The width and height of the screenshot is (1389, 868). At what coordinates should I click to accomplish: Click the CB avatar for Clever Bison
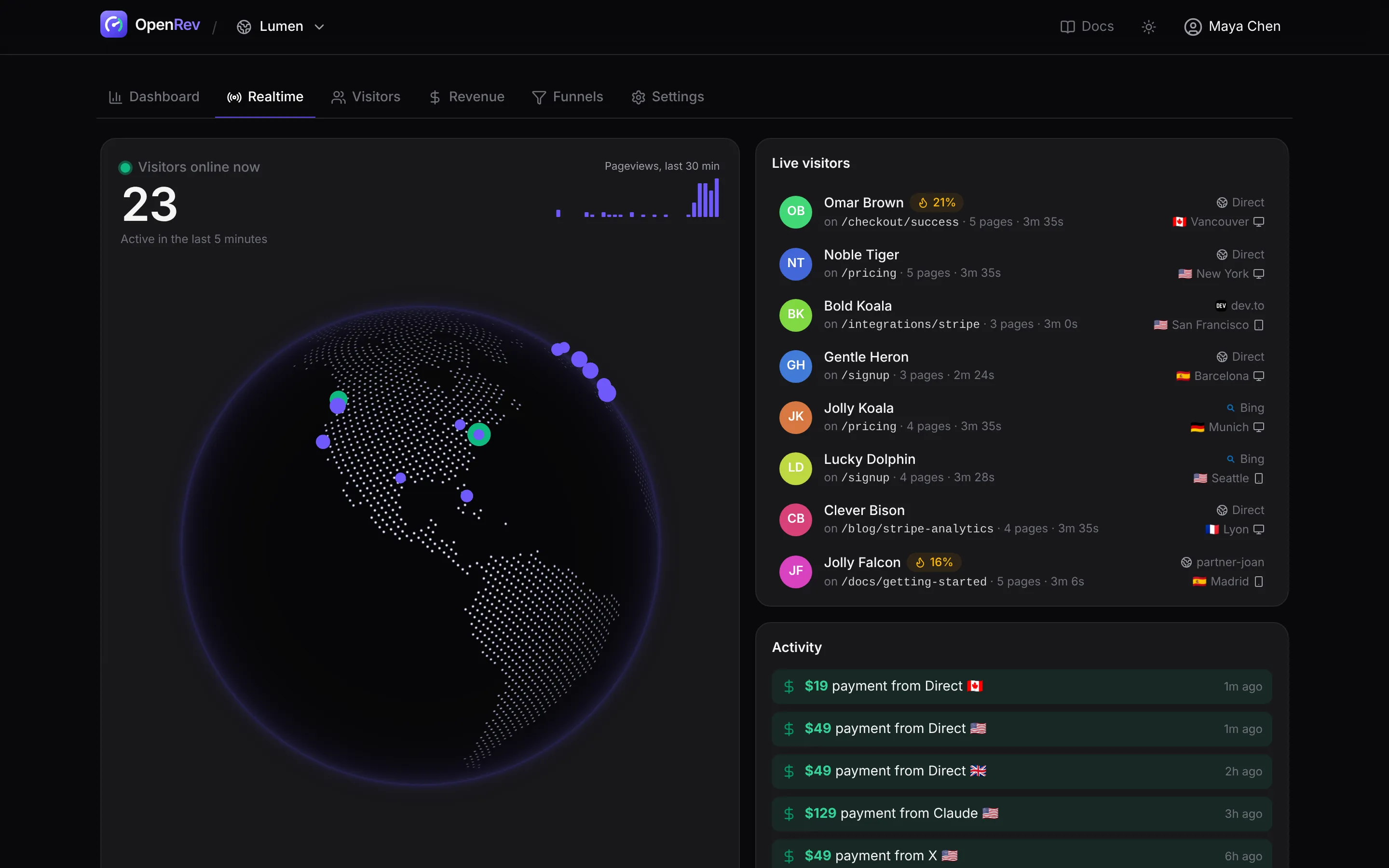tap(795, 519)
